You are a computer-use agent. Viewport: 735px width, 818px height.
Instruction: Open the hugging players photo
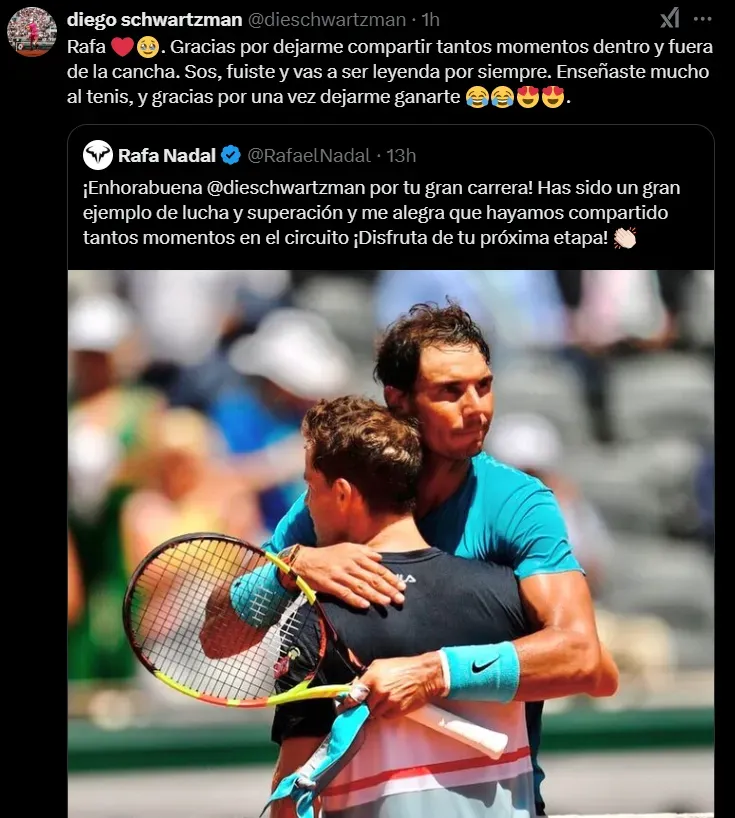[x=391, y=544]
